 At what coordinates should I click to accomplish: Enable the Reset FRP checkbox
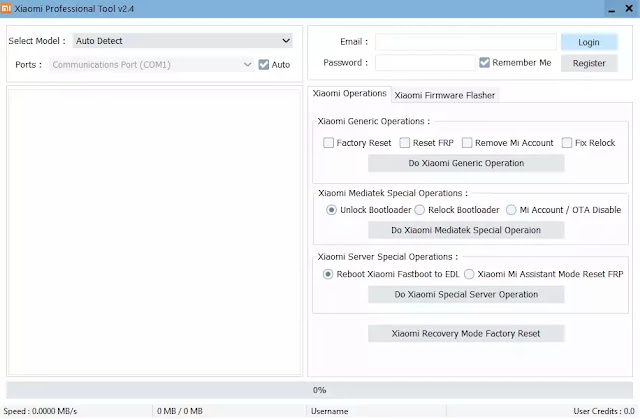[404, 143]
